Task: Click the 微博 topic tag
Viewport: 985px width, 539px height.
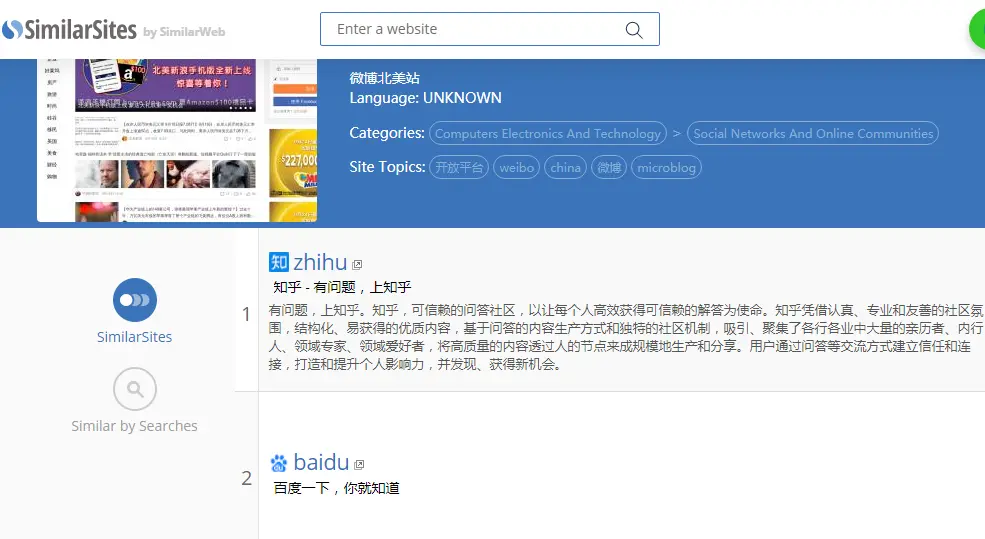Action: [609, 167]
